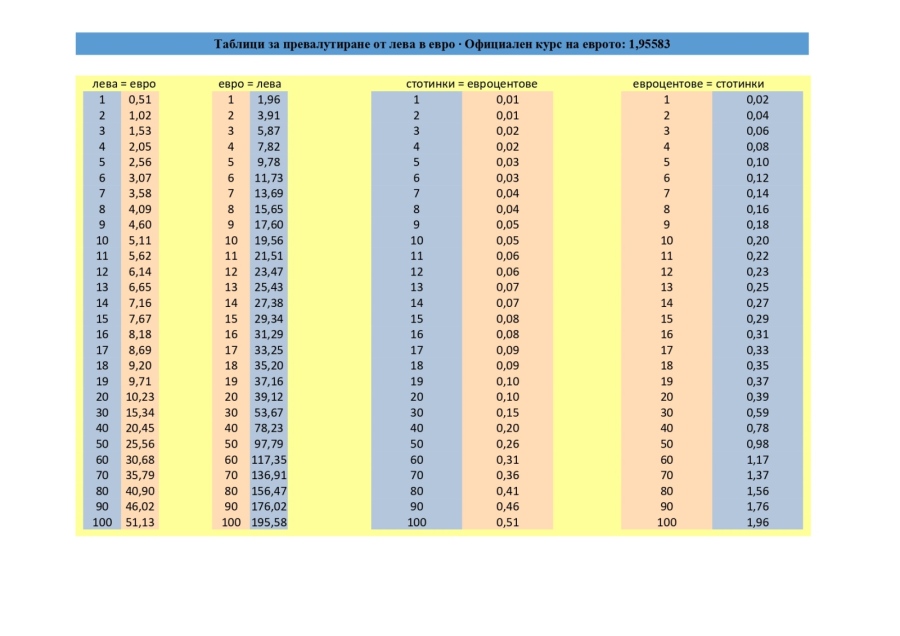Select the cell showing 51,13 euro for 100 leva
Image resolution: width=900 pixels, height=636 pixels.
(x=140, y=522)
